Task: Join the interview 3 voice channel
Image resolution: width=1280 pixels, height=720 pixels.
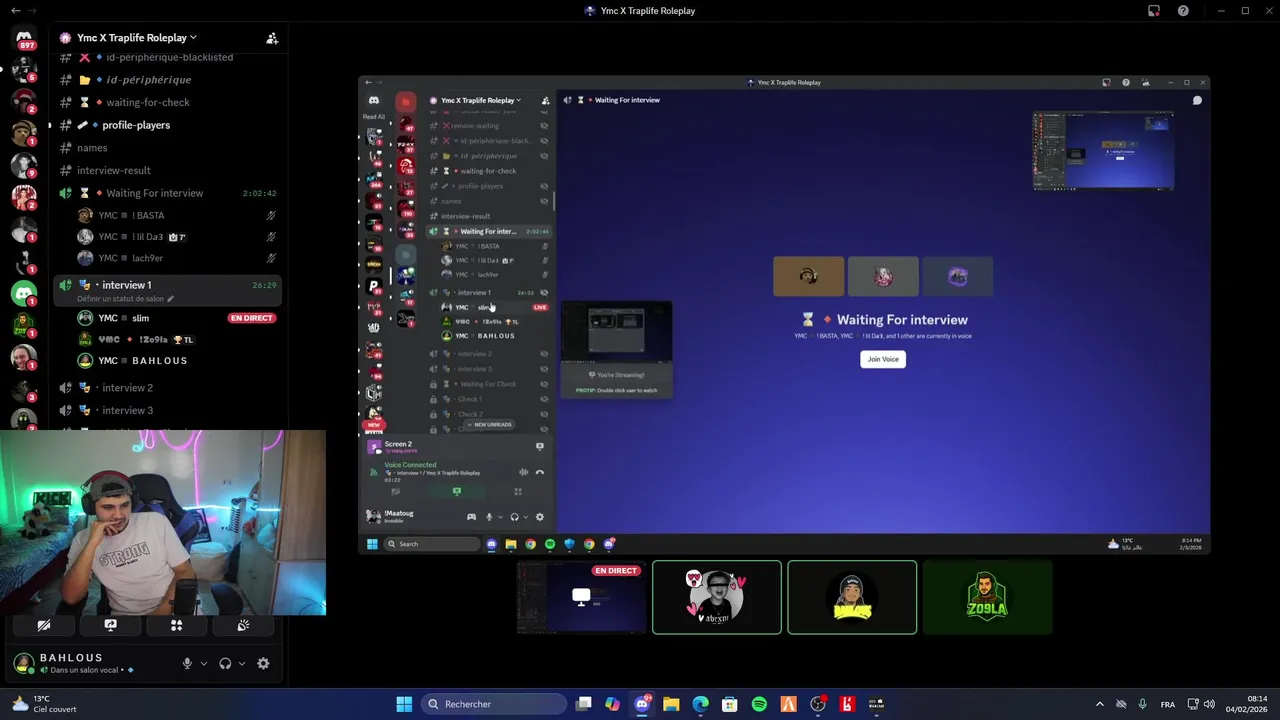Action: click(x=166, y=410)
